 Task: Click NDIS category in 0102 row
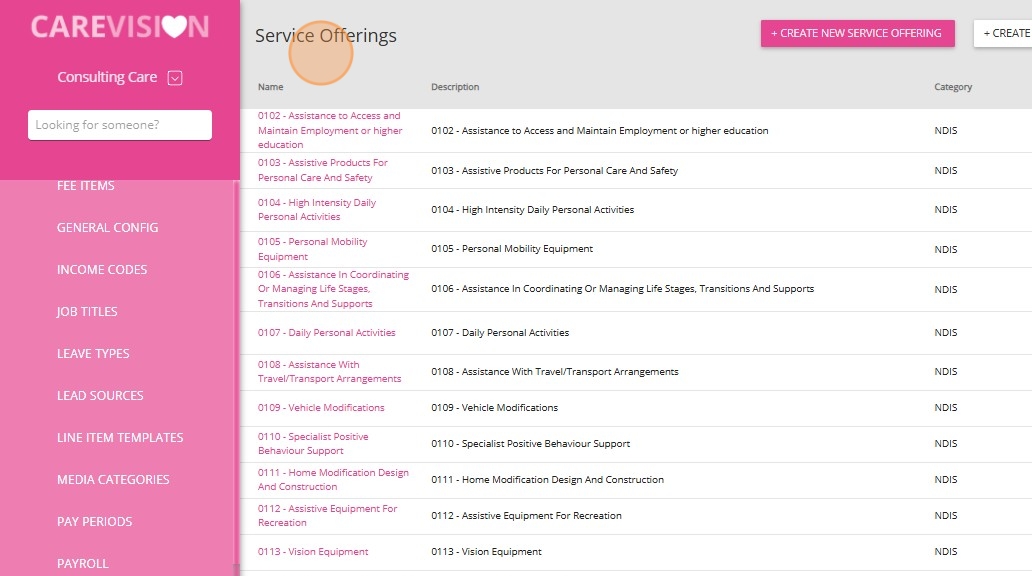click(x=946, y=130)
